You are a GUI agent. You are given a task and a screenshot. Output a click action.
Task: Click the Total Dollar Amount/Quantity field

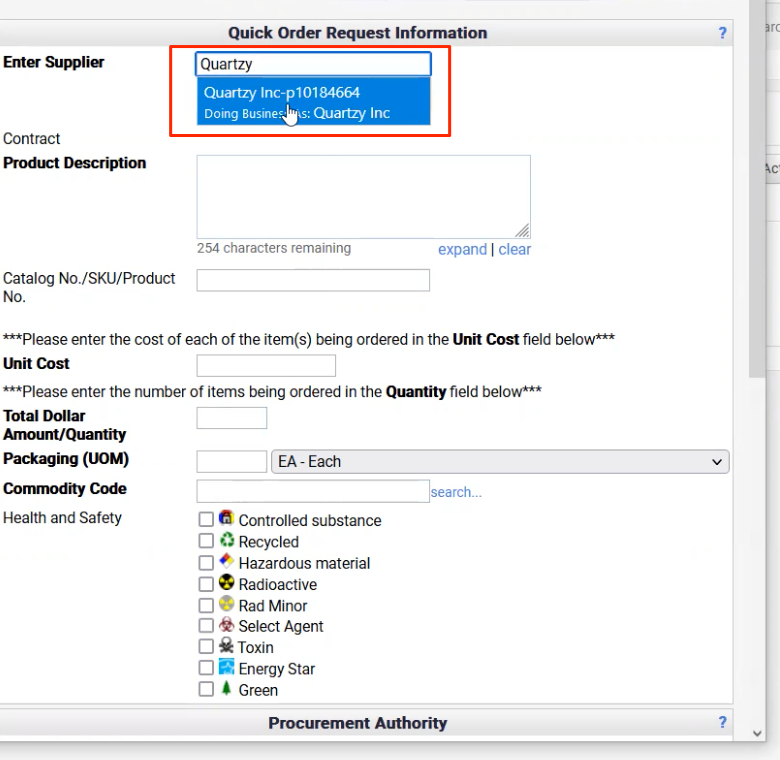pos(232,418)
